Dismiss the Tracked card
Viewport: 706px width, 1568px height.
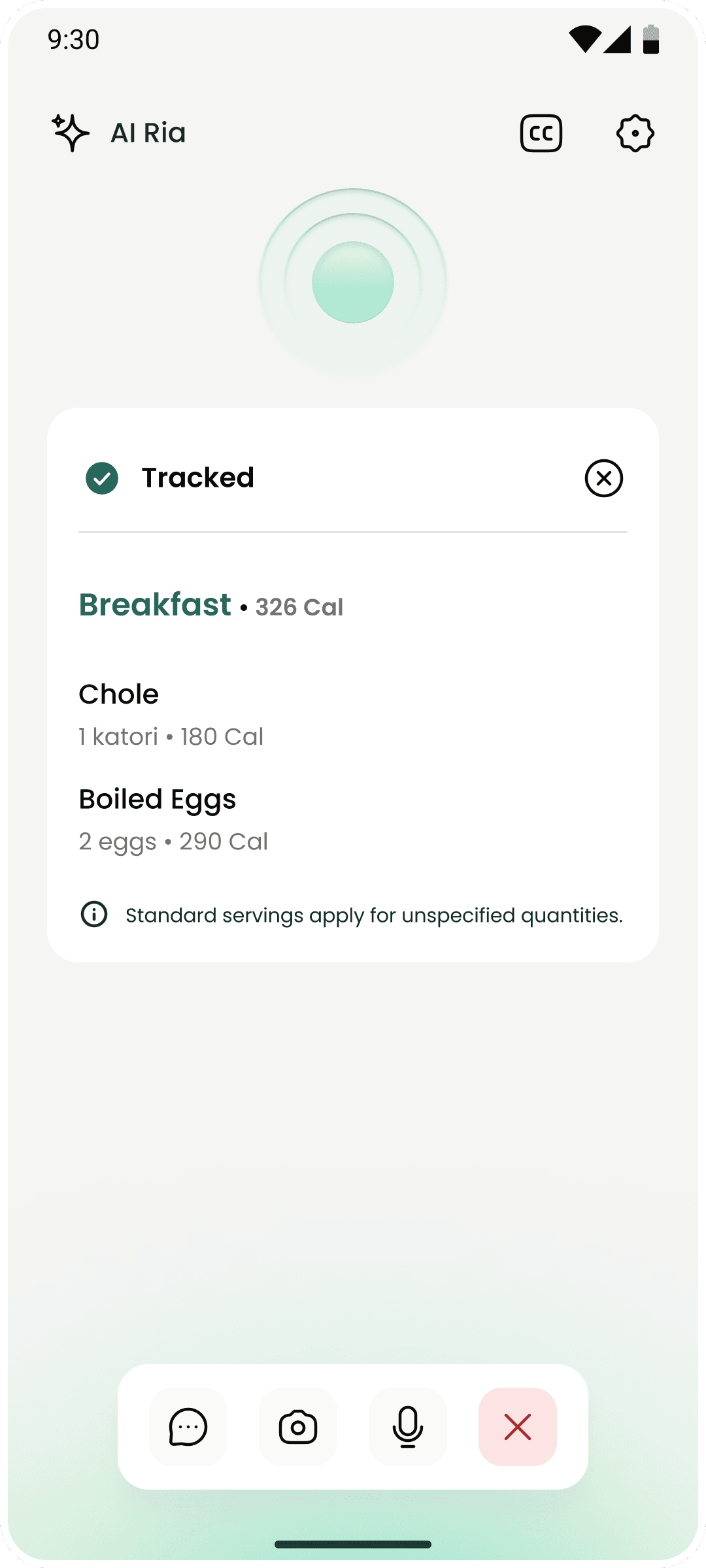pos(603,478)
